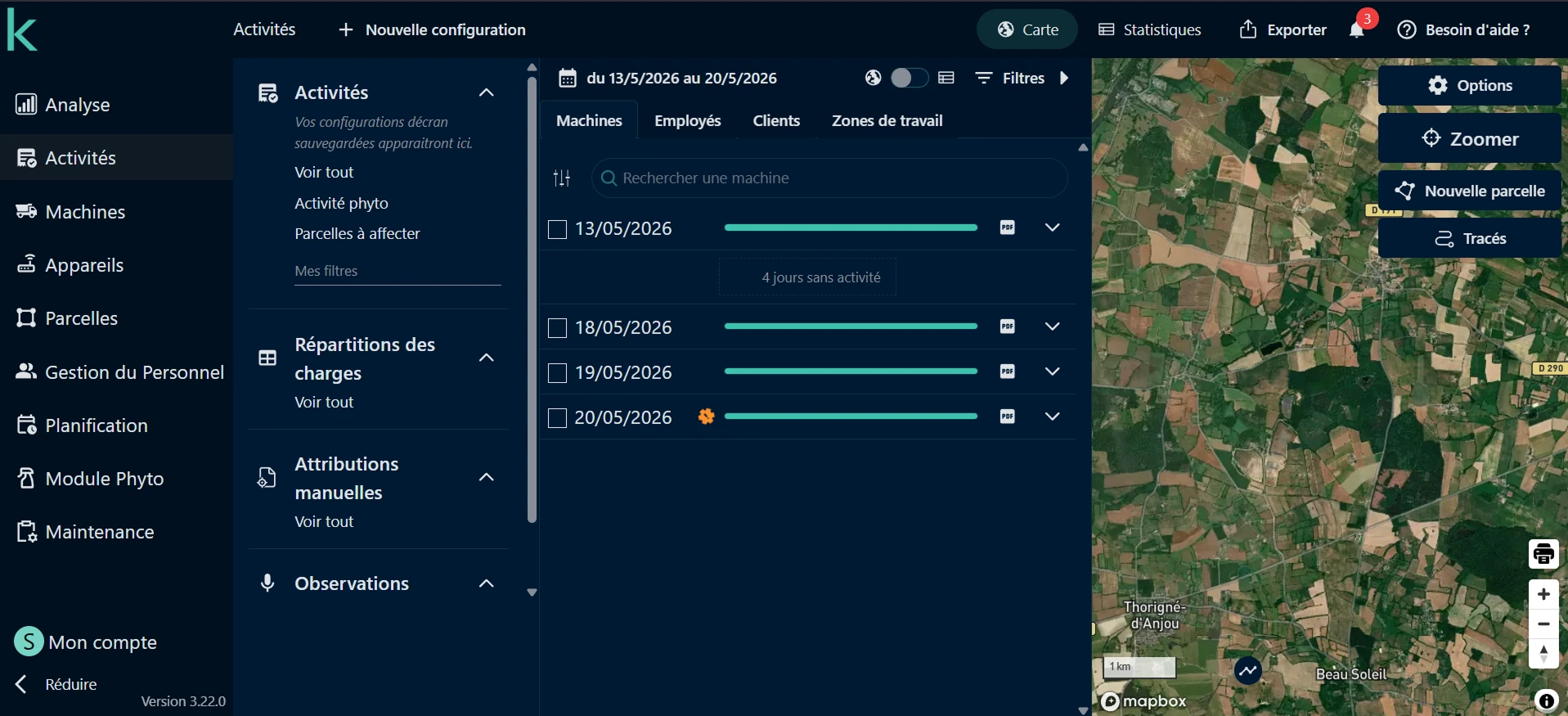
Task: Open map Options button
Action: [1470, 85]
